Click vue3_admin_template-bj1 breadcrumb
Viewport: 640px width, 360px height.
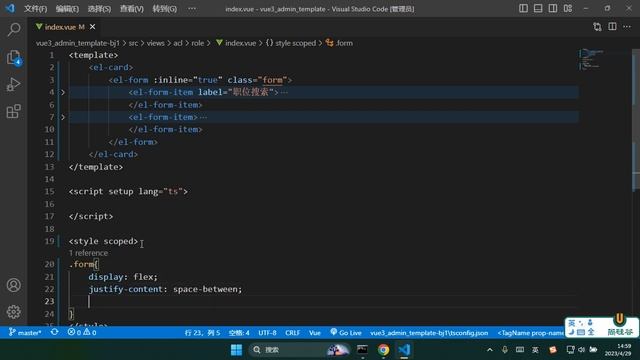(78, 43)
